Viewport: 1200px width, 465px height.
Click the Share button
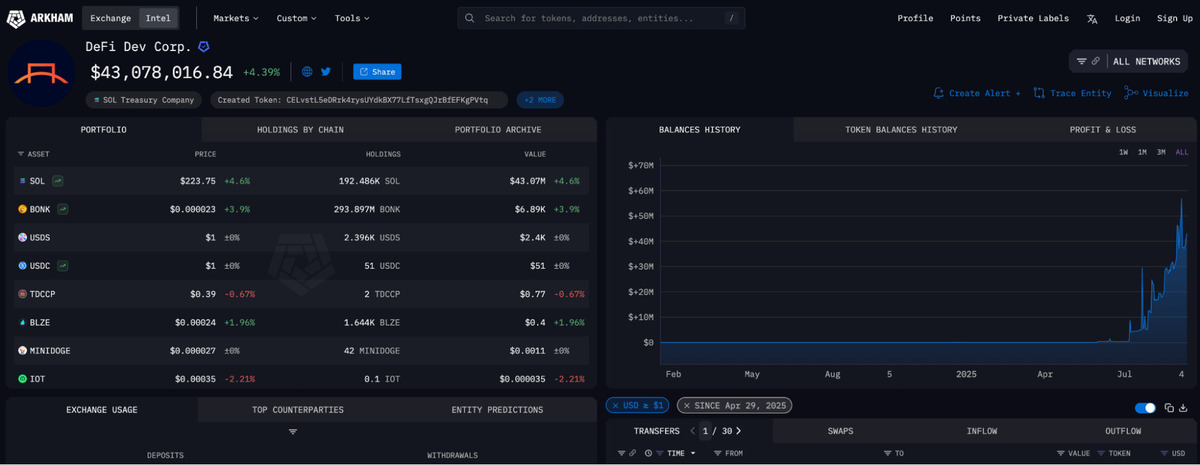[x=377, y=72]
